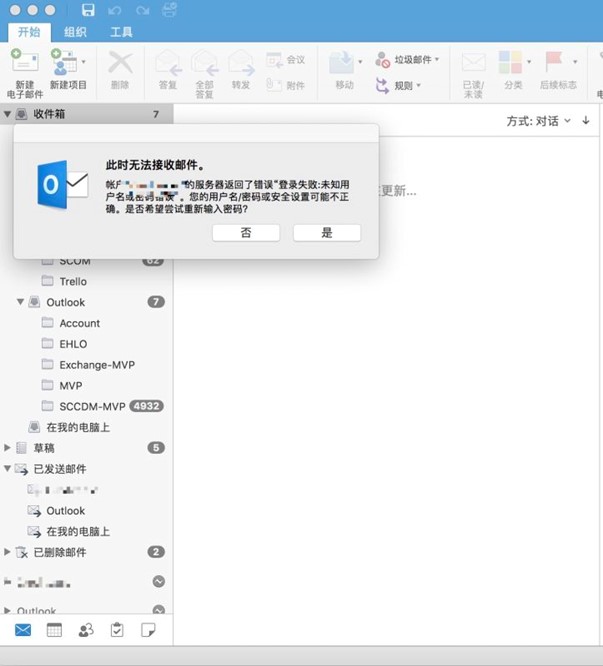Image resolution: width=603 pixels, height=666 pixels.
Task: Click the collapse circle beside the blurred account row
Action: tap(159, 581)
